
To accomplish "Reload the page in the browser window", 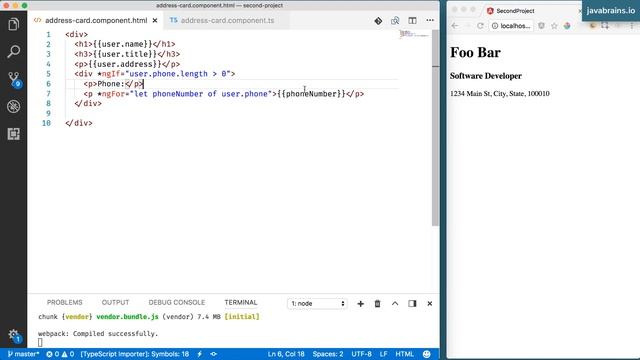I will click(x=480, y=26).
